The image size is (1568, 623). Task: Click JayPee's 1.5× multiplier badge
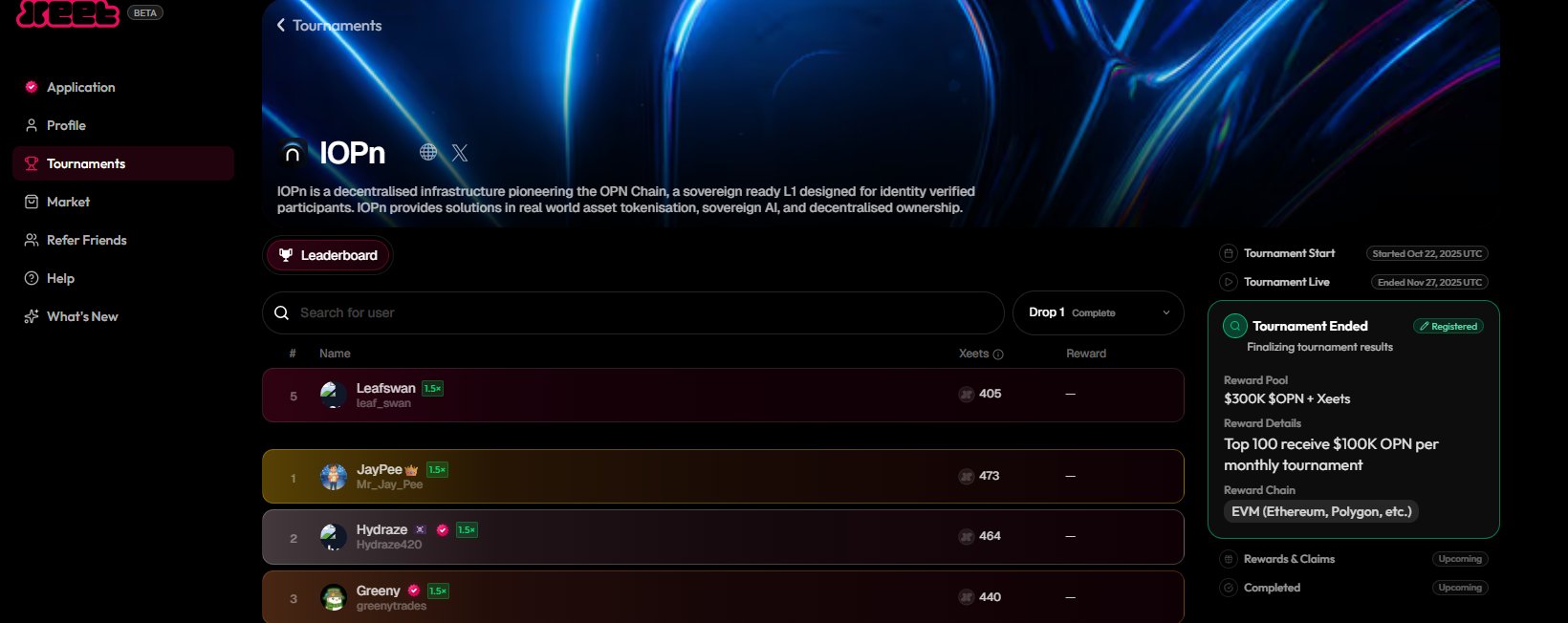[437, 470]
